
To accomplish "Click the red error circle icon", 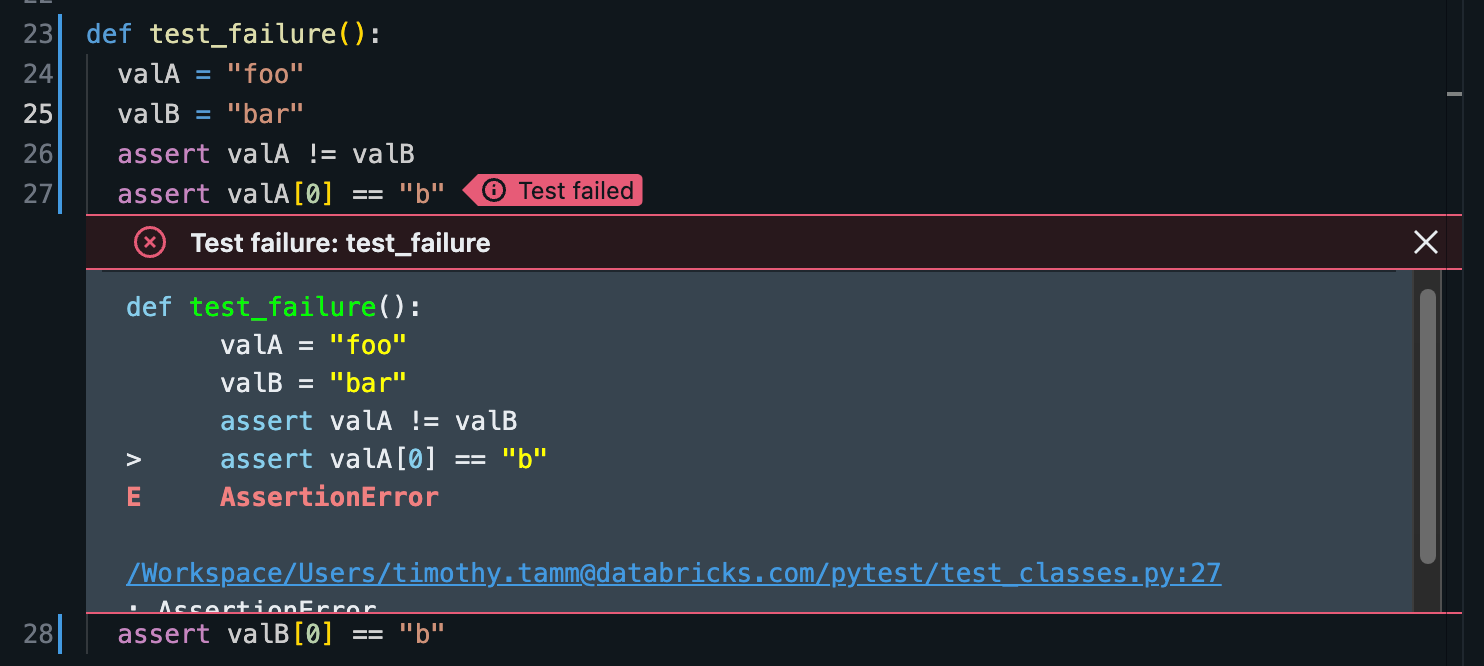I will 150,242.
